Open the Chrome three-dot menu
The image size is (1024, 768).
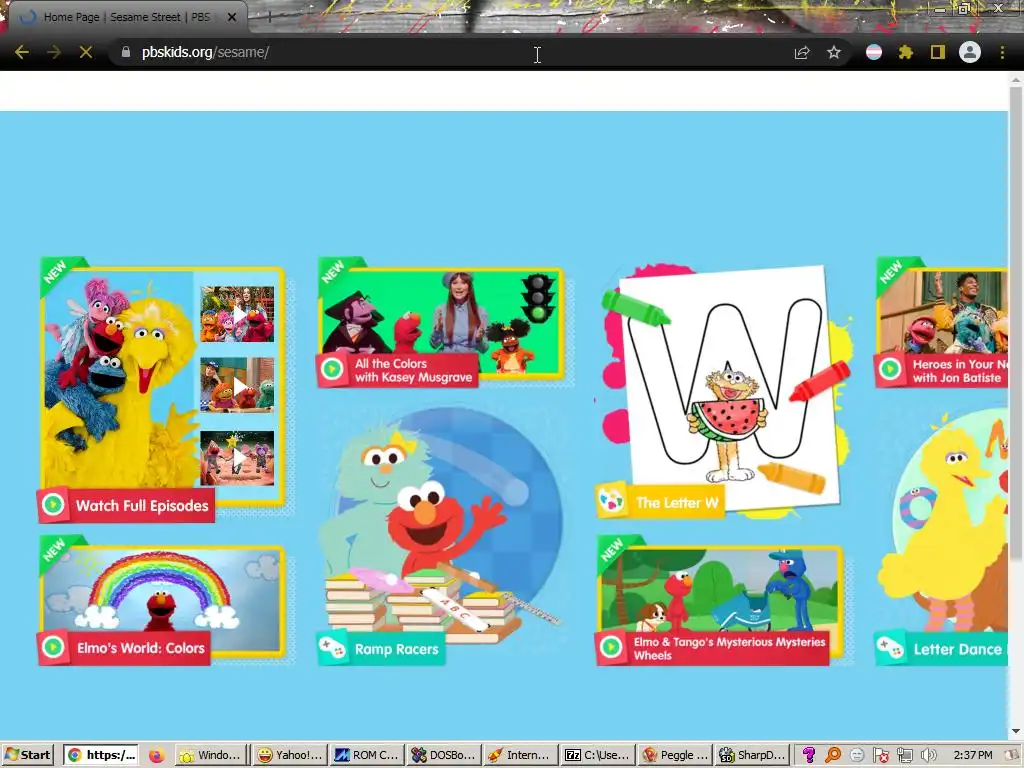click(1002, 52)
